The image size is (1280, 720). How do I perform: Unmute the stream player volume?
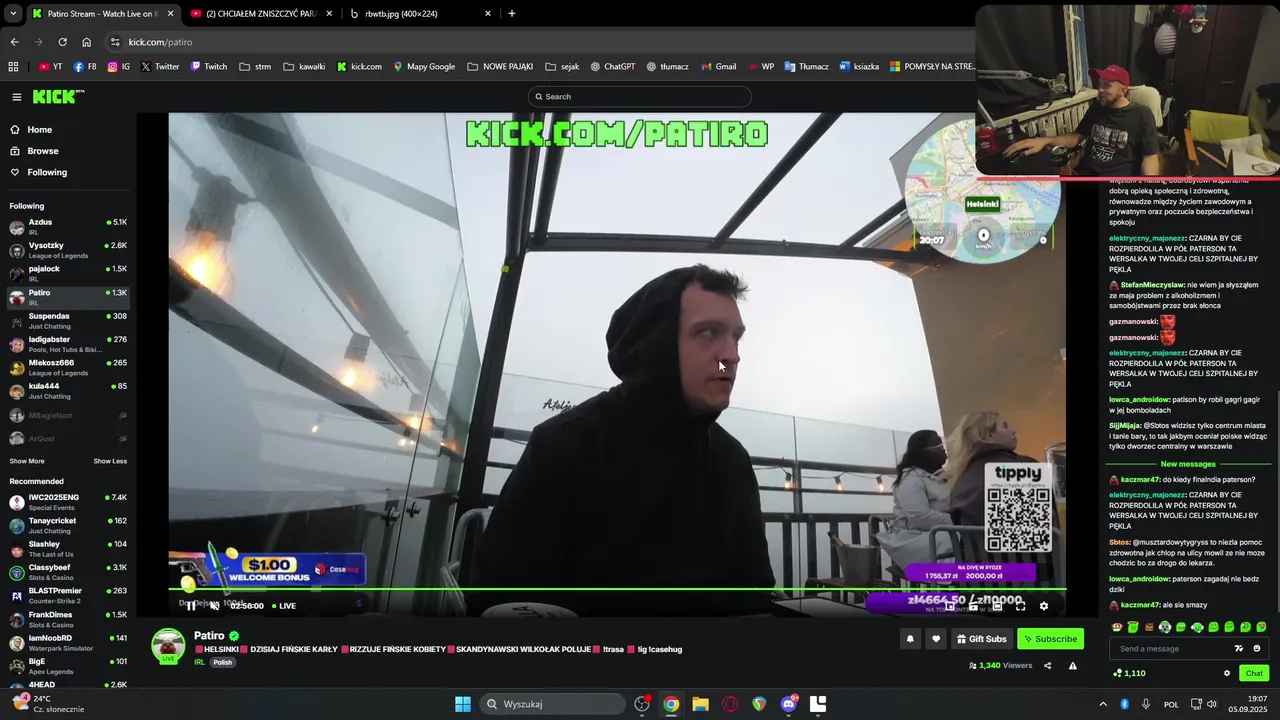click(x=214, y=606)
